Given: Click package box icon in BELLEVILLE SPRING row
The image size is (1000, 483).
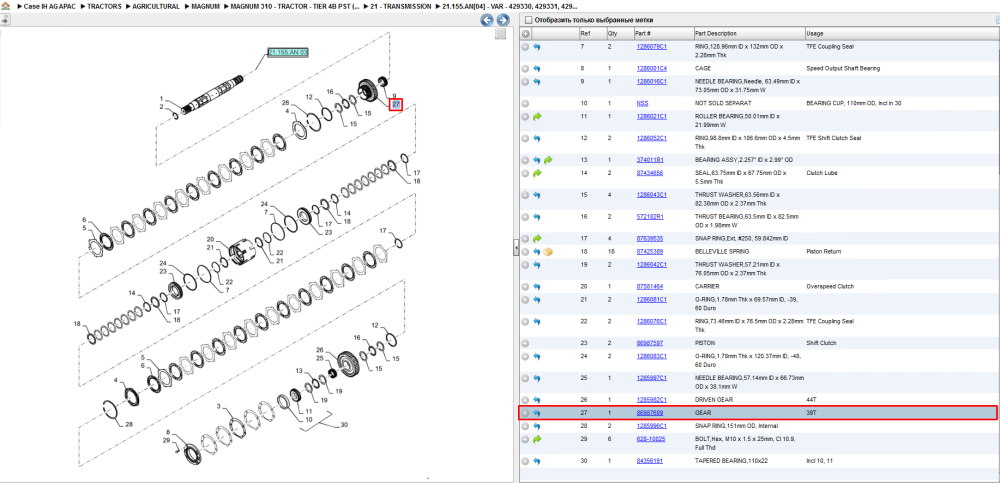Looking at the screenshot, I should (548, 252).
